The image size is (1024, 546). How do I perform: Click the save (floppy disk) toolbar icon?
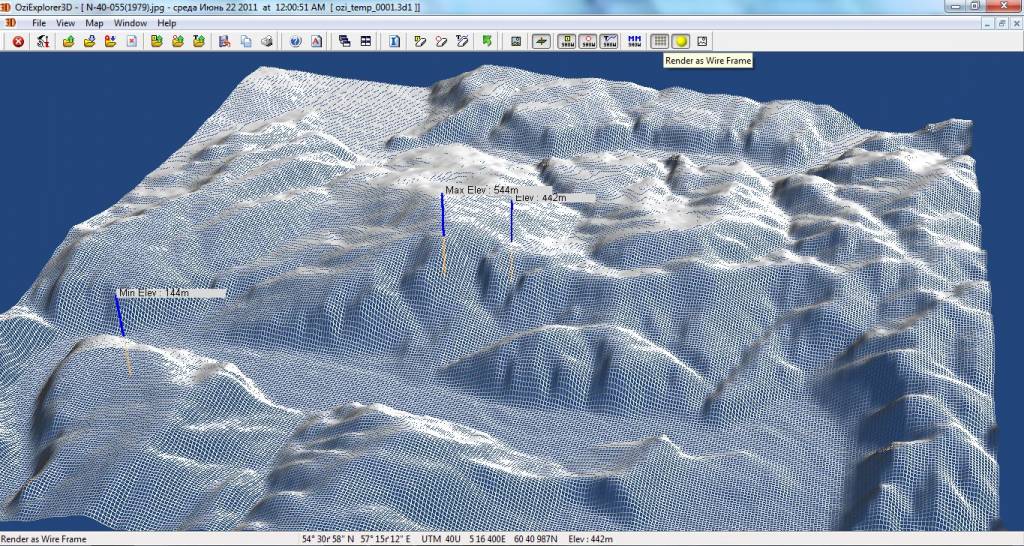pyautogui.click(x=222, y=41)
